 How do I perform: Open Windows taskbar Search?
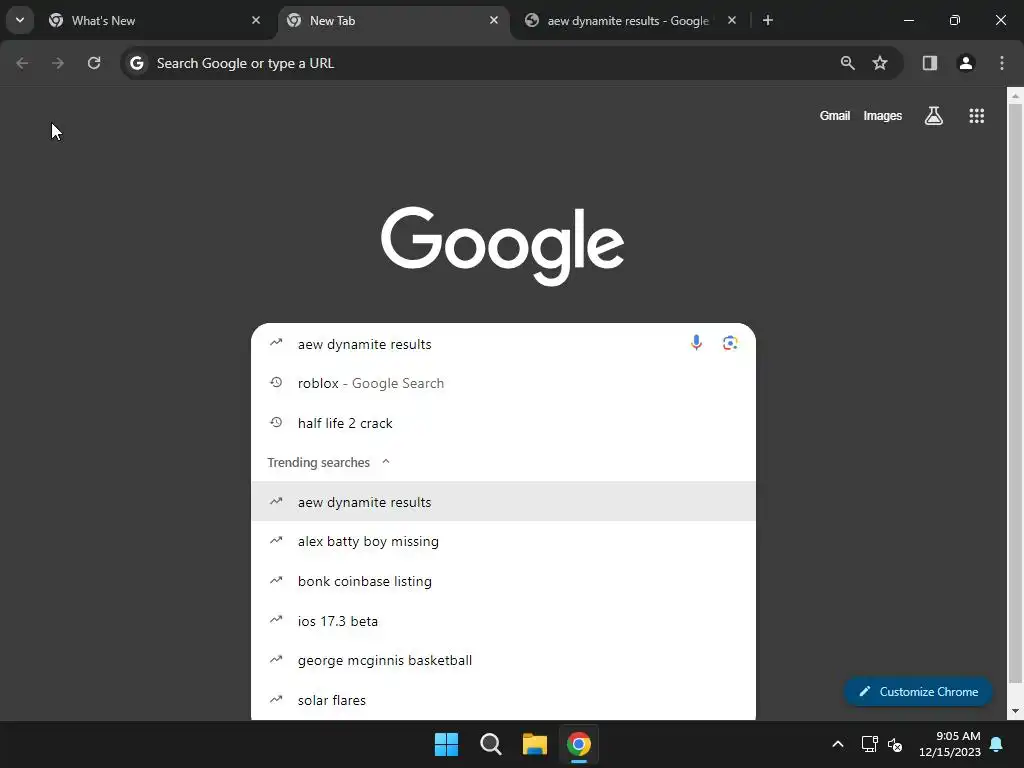(x=490, y=744)
